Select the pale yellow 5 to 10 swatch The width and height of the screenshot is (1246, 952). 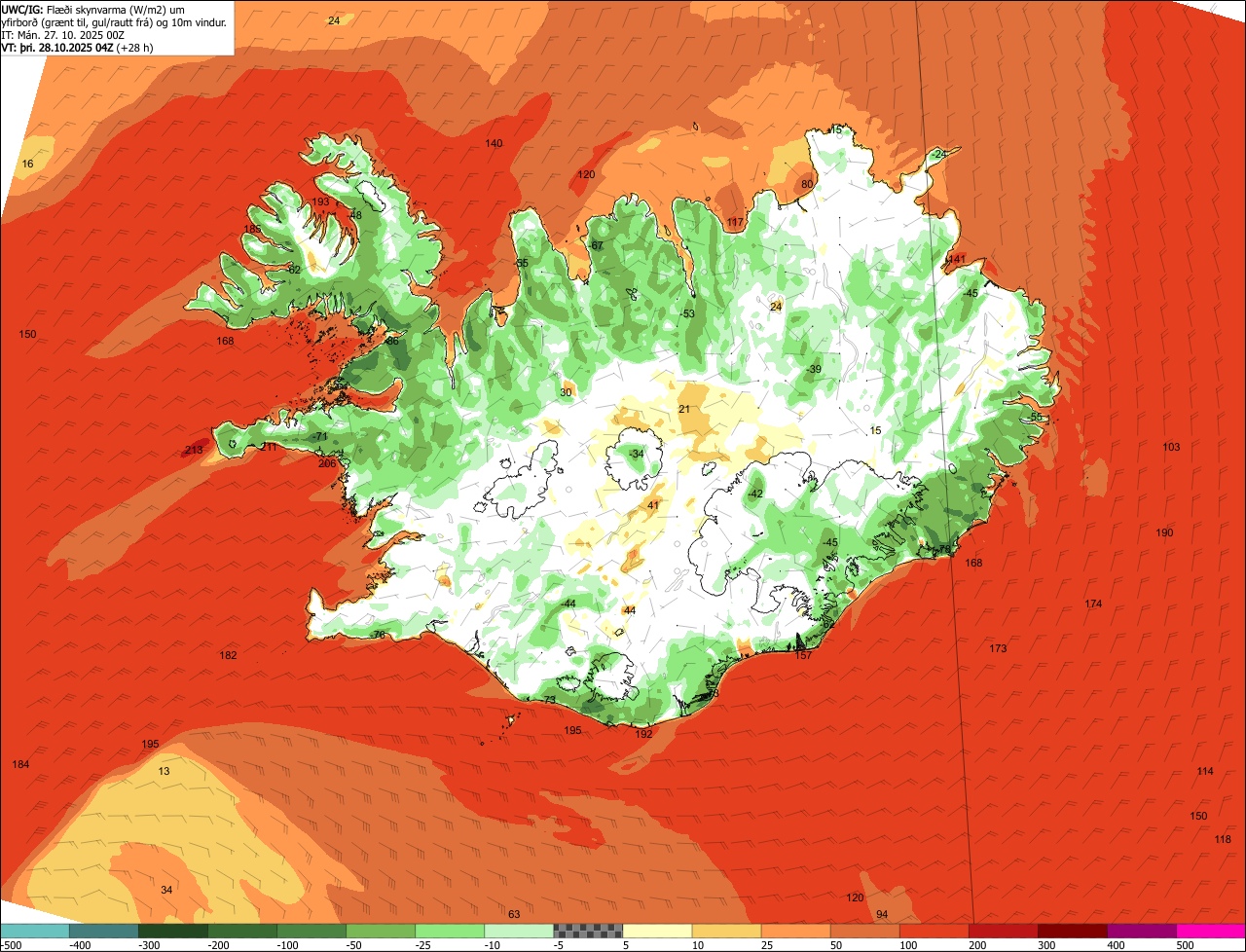pyautogui.click(x=657, y=931)
